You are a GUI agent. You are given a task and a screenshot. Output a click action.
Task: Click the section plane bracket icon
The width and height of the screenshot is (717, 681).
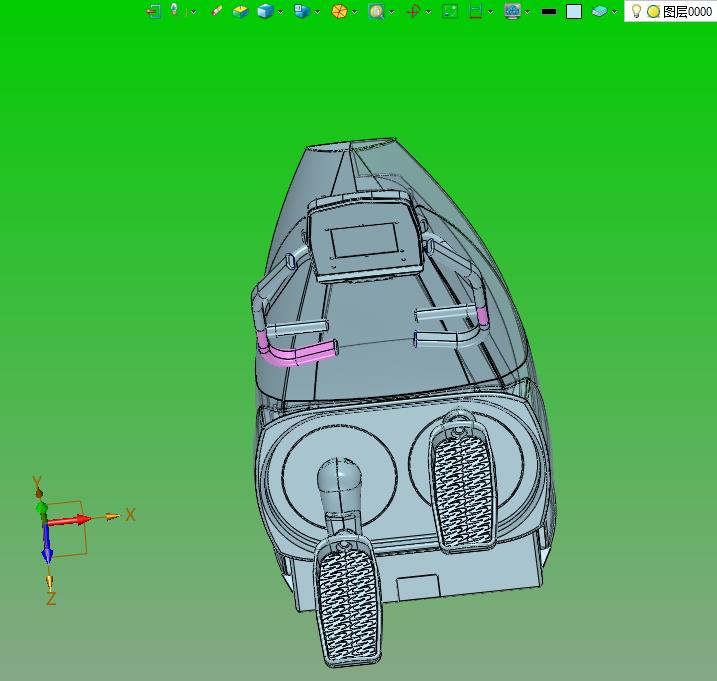point(476,11)
